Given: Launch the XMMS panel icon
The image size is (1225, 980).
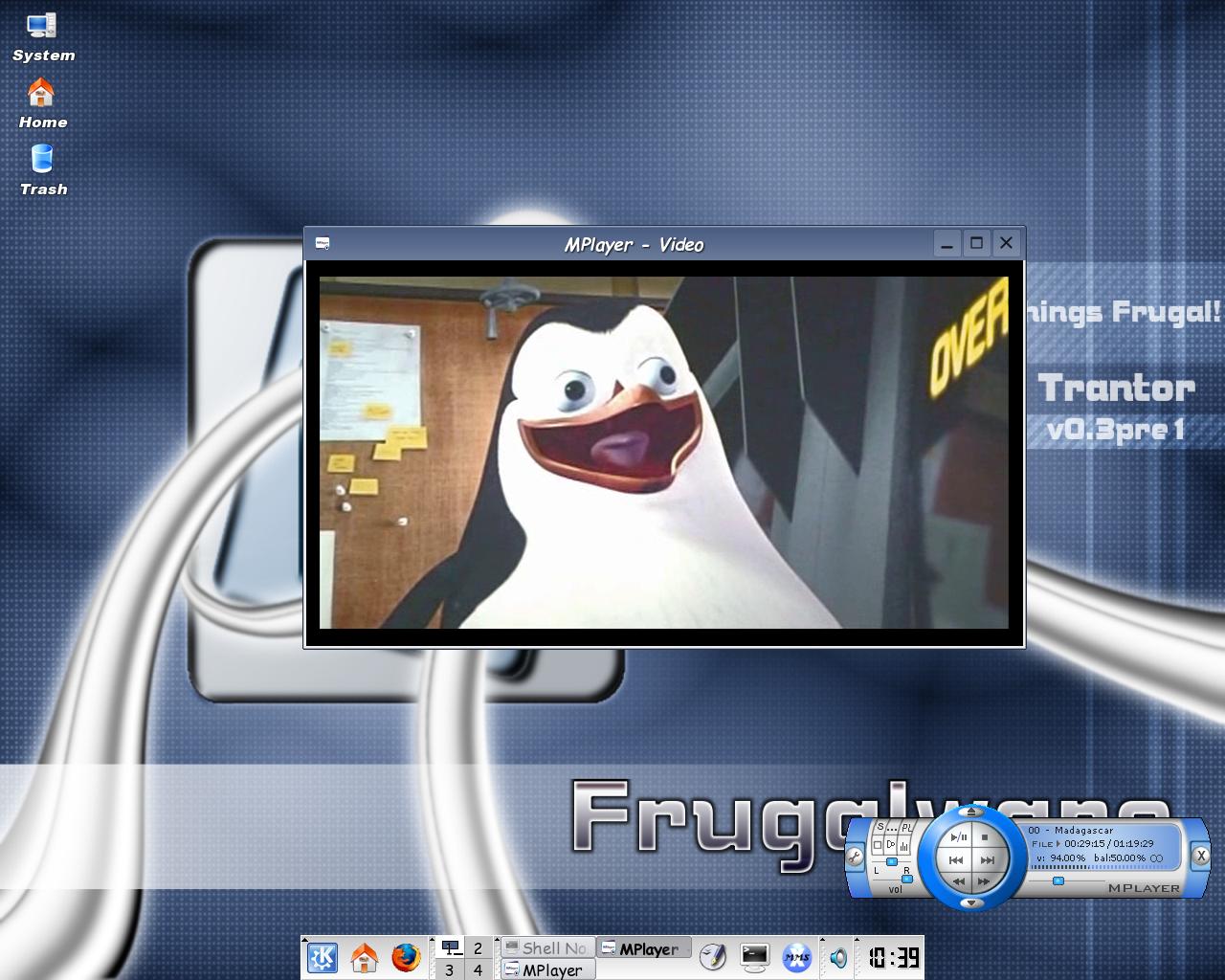Looking at the screenshot, I should pyautogui.click(x=796, y=957).
